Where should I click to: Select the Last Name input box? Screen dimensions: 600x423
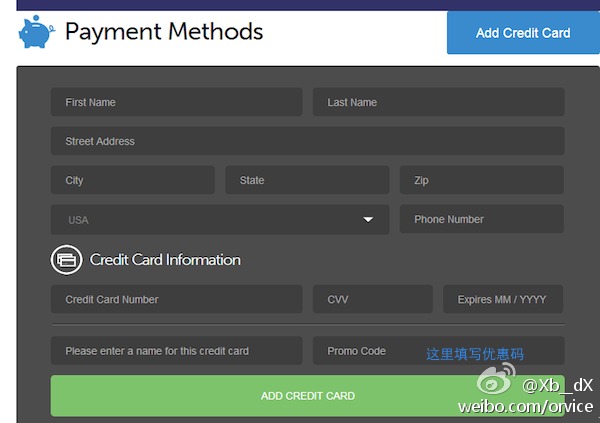pyautogui.click(x=438, y=102)
